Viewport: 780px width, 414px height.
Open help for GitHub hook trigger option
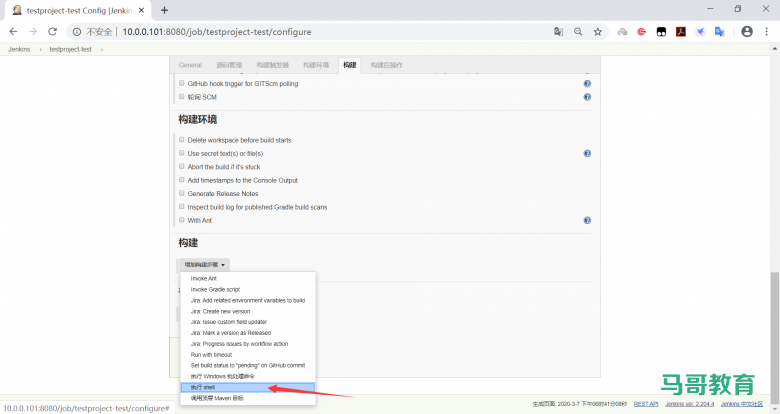pyautogui.click(x=587, y=84)
